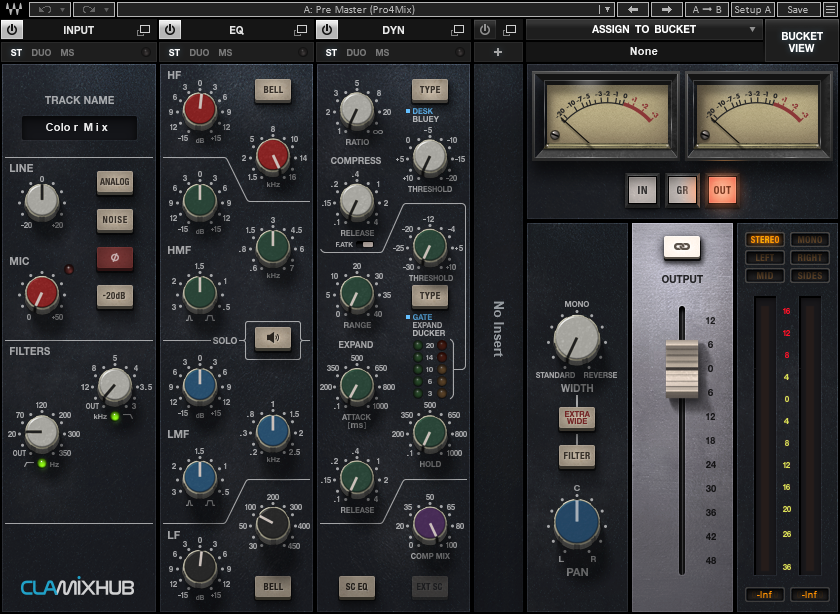Click the WIDTH knob
The width and height of the screenshot is (840, 614).
tap(576, 339)
